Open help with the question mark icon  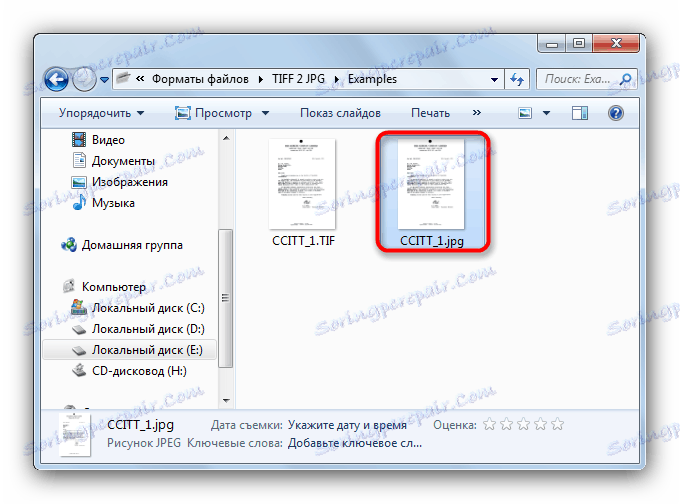tap(616, 113)
